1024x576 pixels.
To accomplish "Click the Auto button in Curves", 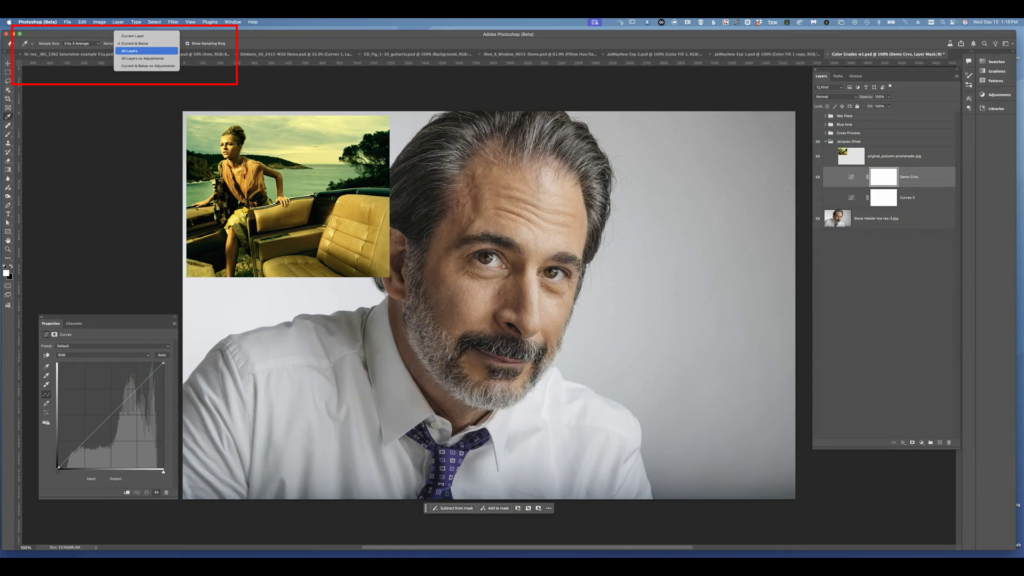I will click(162, 355).
